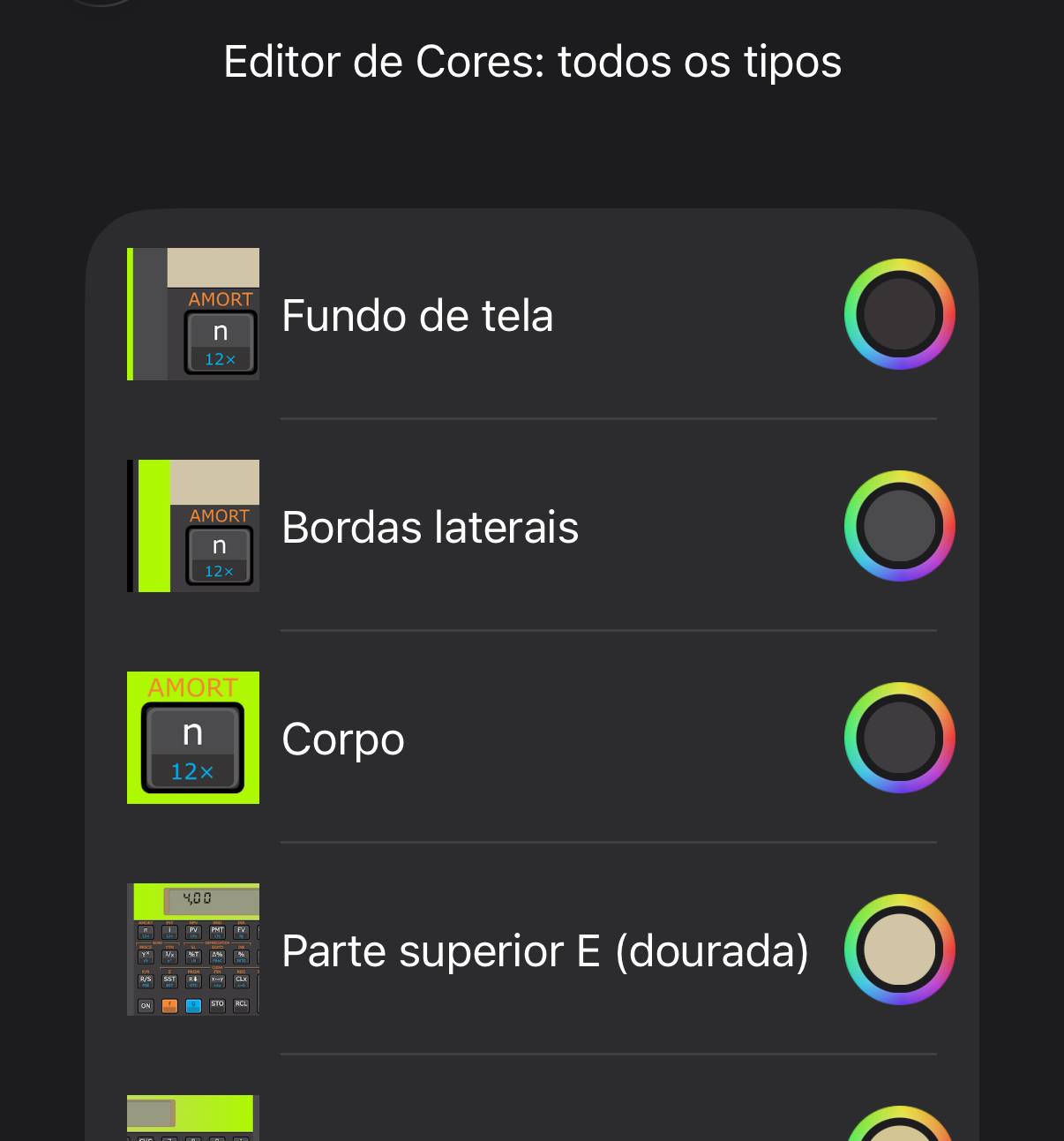Select the Bordas laterais label

click(430, 528)
